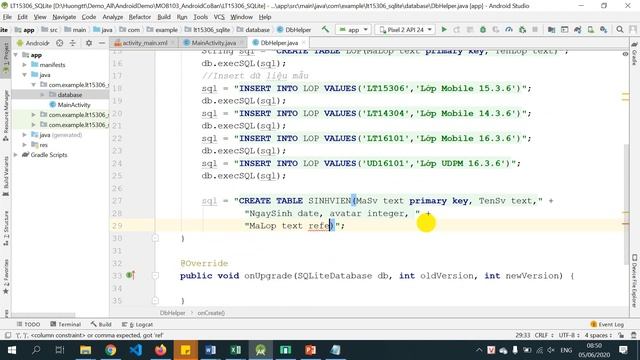The width and height of the screenshot is (640, 360).
Task: Click the Sync Project with Gradle icon
Action: coord(578,29)
